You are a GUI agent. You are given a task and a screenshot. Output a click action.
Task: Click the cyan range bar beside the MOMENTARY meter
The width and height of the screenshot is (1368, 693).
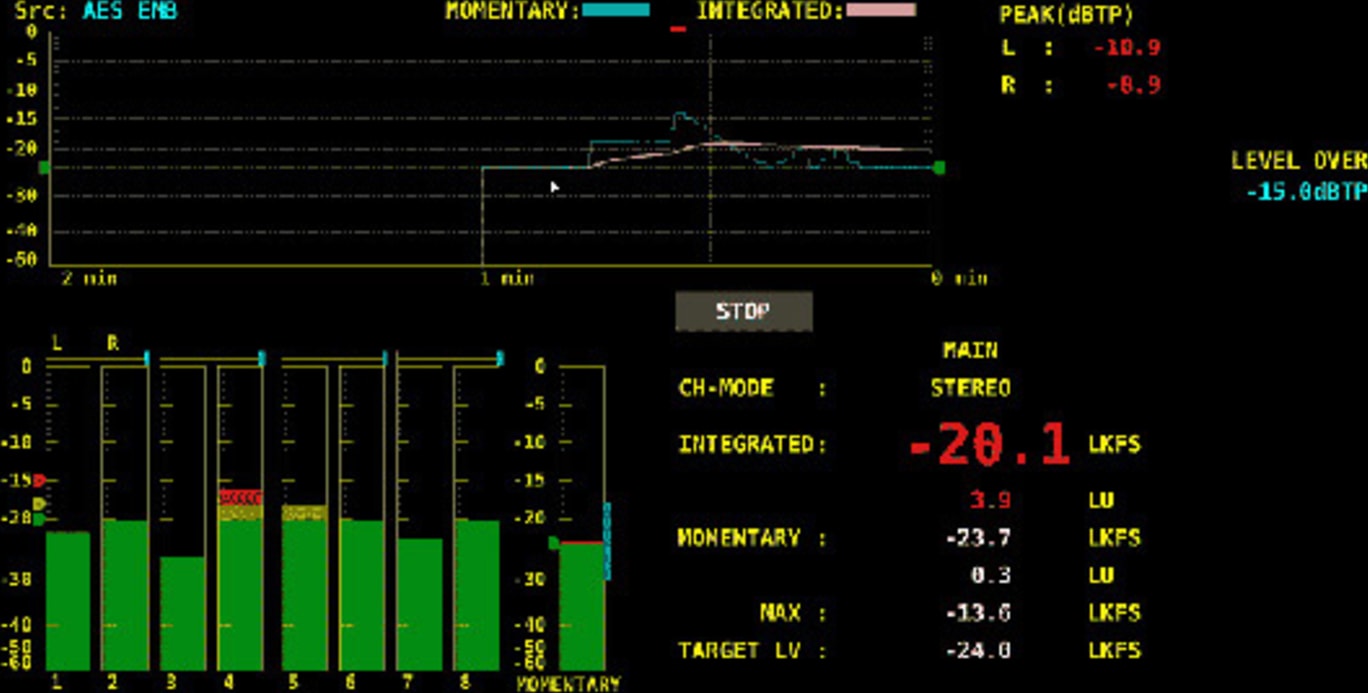[607, 541]
